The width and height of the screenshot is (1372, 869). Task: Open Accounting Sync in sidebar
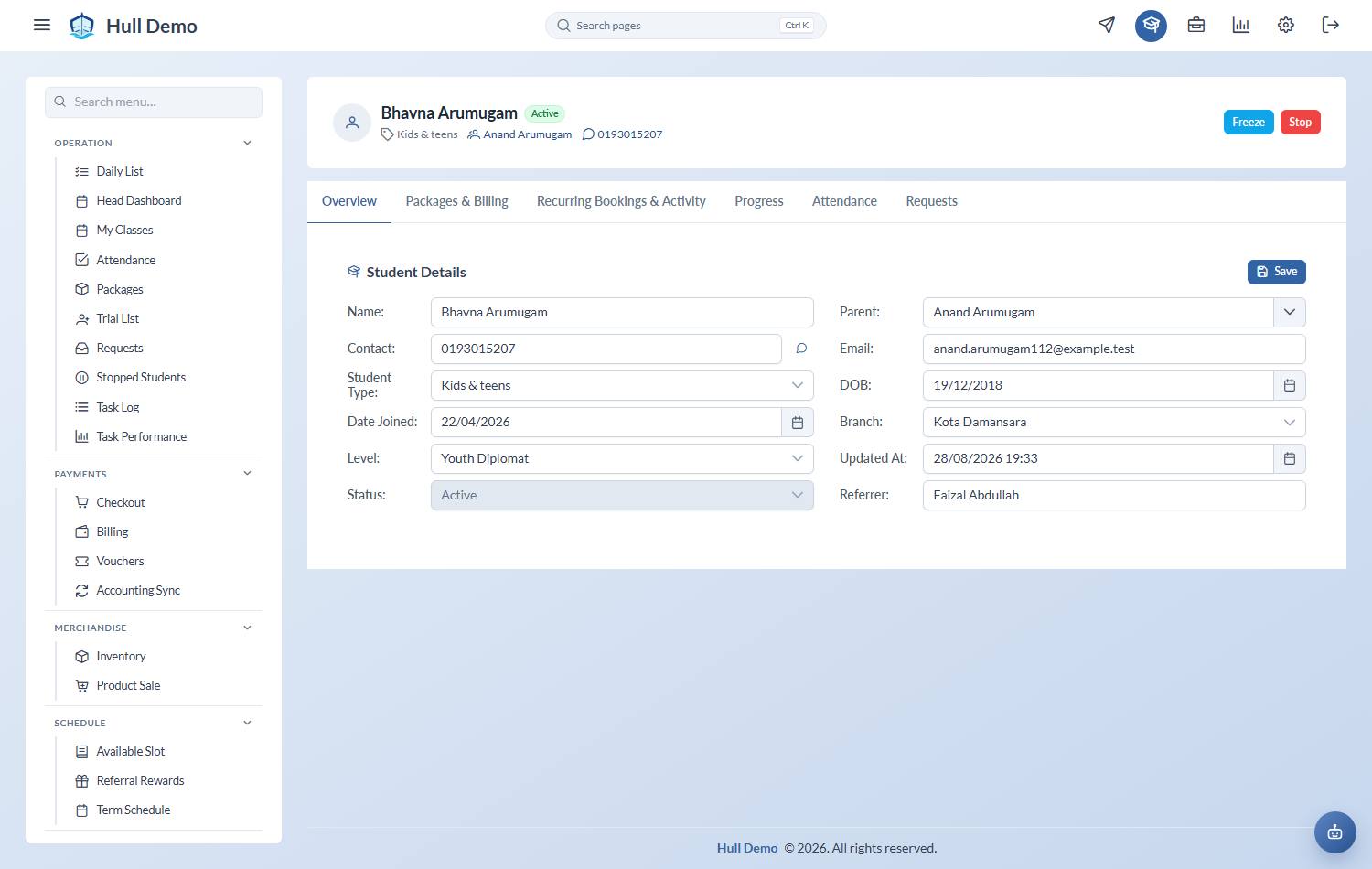[138, 590]
